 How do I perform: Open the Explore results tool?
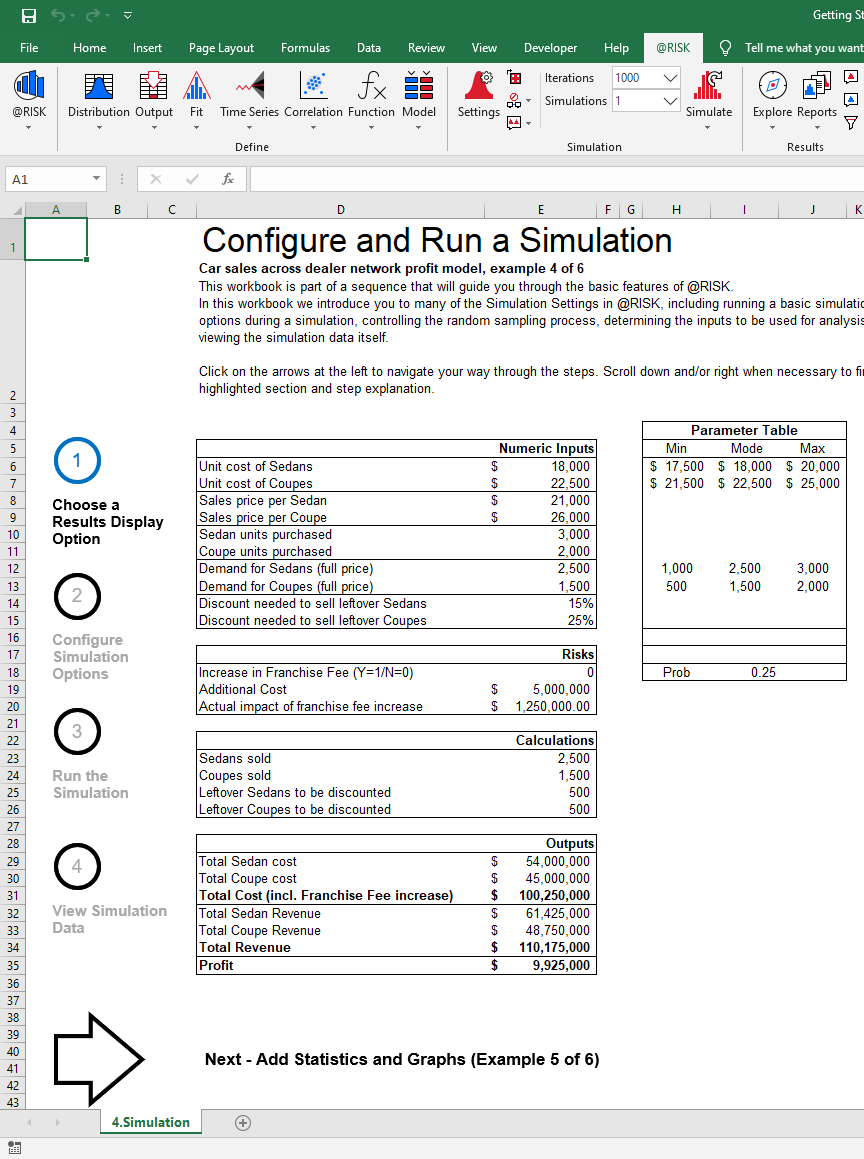[x=770, y=95]
